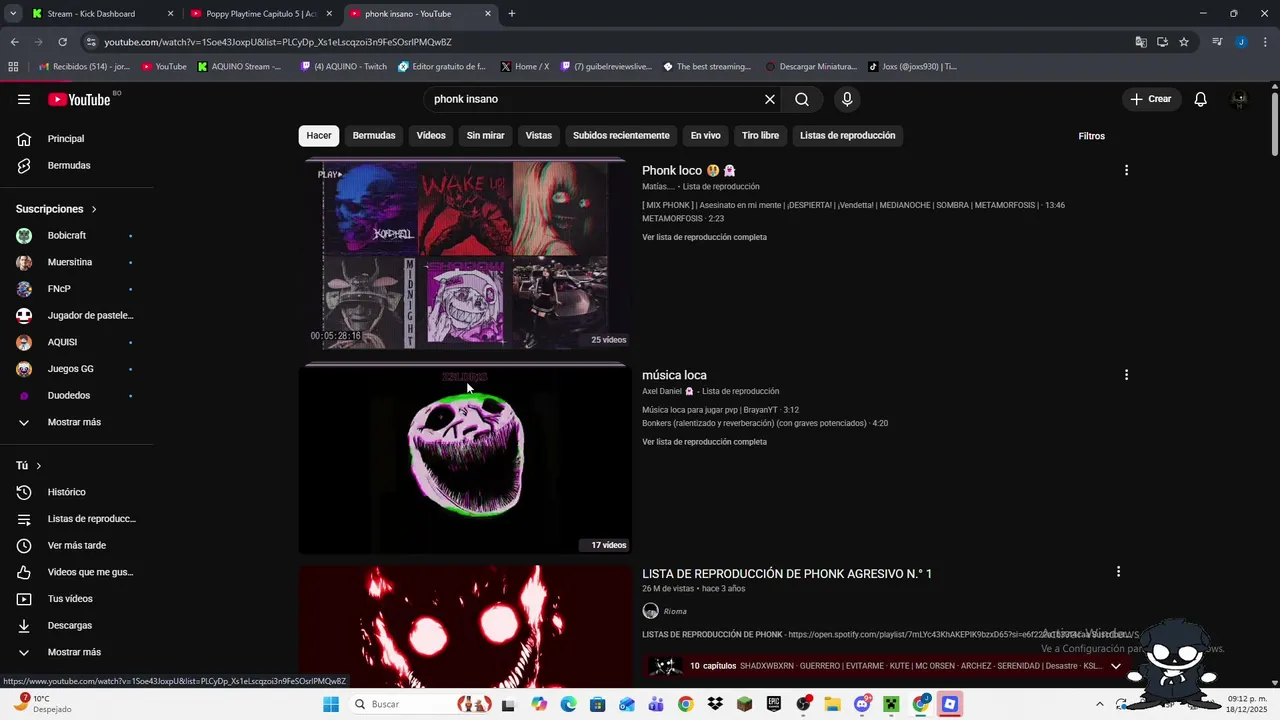Open the translate page icon
This screenshot has height=720, width=1280.
(x=1141, y=42)
